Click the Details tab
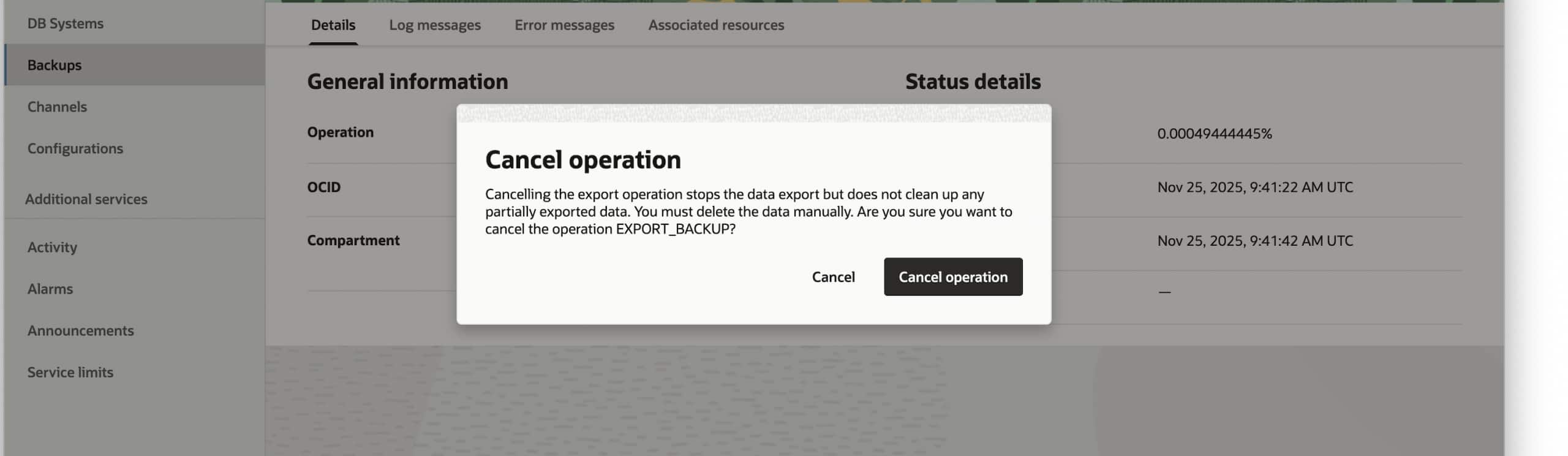 tap(333, 25)
